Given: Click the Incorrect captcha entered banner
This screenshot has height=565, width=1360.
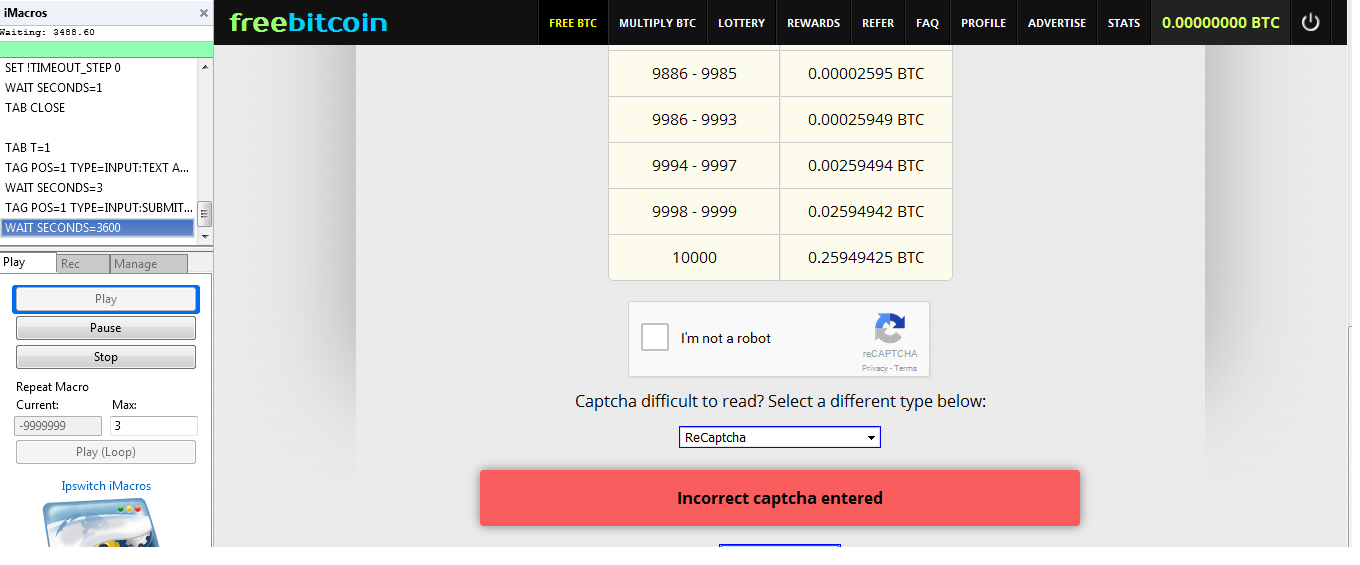Looking at the screenshot, I should point(779,498).
